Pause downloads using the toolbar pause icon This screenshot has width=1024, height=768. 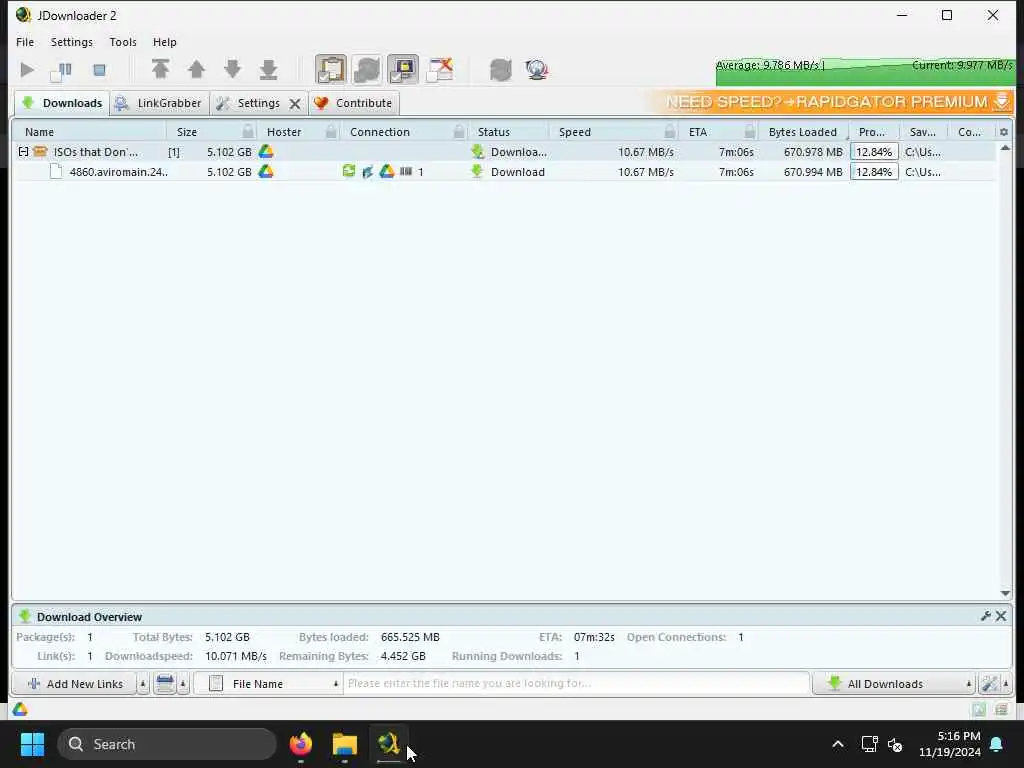pos(62,70)
